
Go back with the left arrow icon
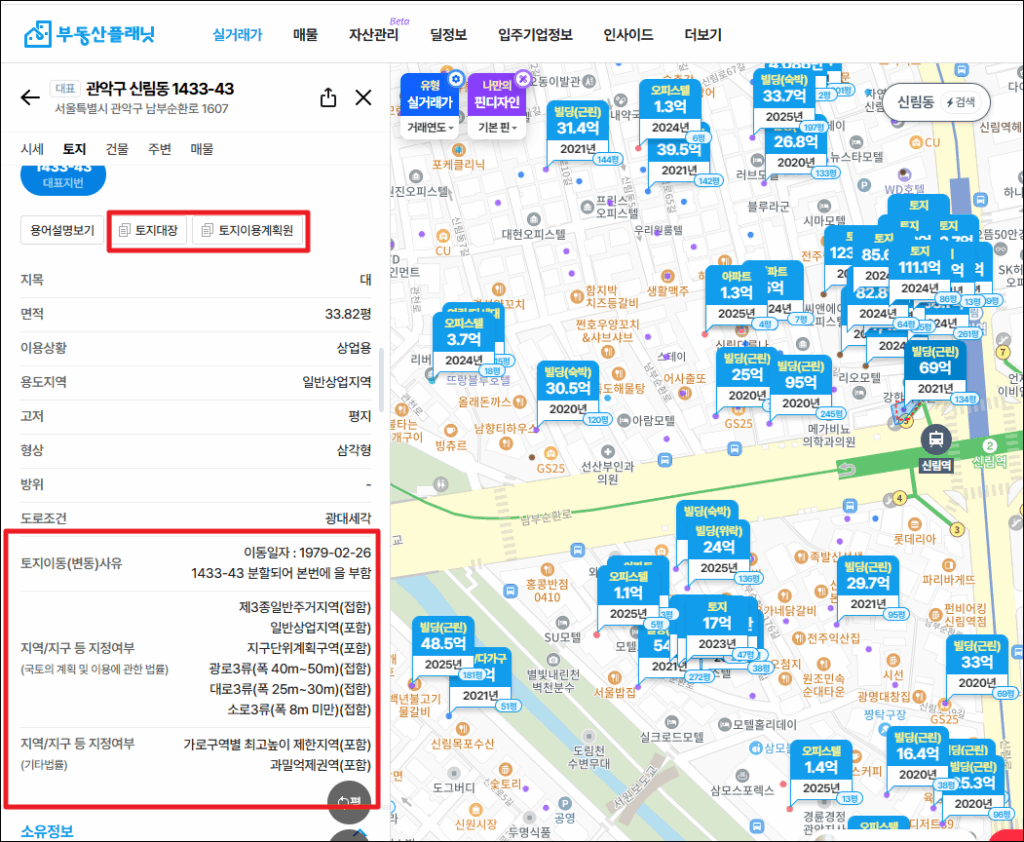31,97
